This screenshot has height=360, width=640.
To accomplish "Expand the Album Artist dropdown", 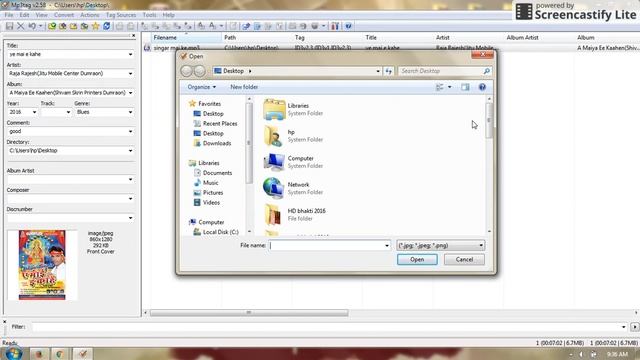I will [x=130, y=180].
